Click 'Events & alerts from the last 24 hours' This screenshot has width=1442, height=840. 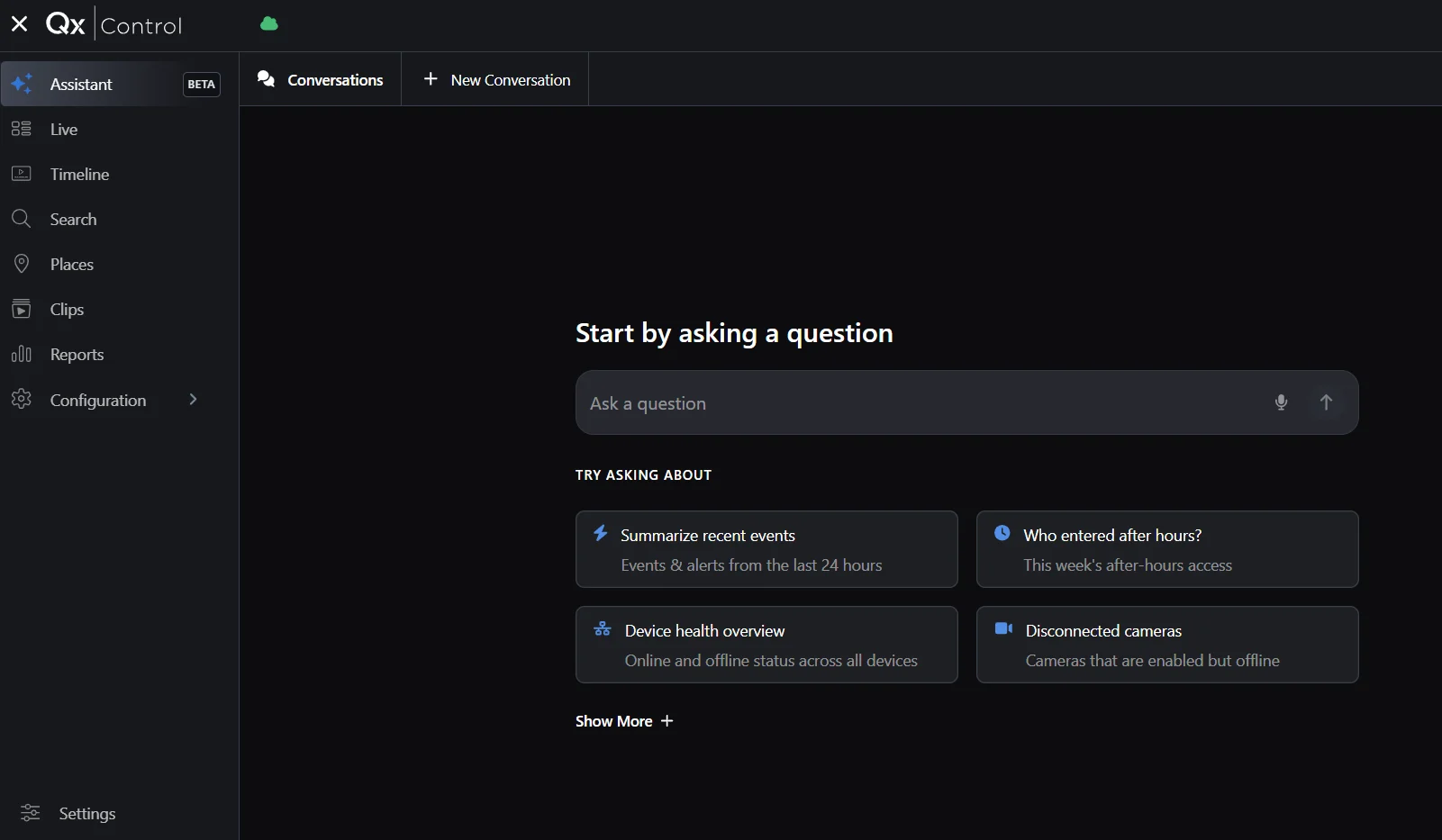(x=751, y=565)
